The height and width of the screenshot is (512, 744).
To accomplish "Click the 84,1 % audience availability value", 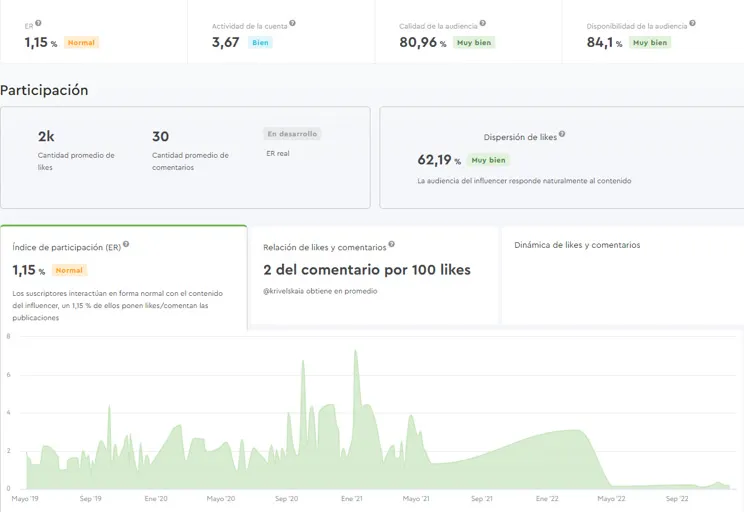I will click(604, 42).
